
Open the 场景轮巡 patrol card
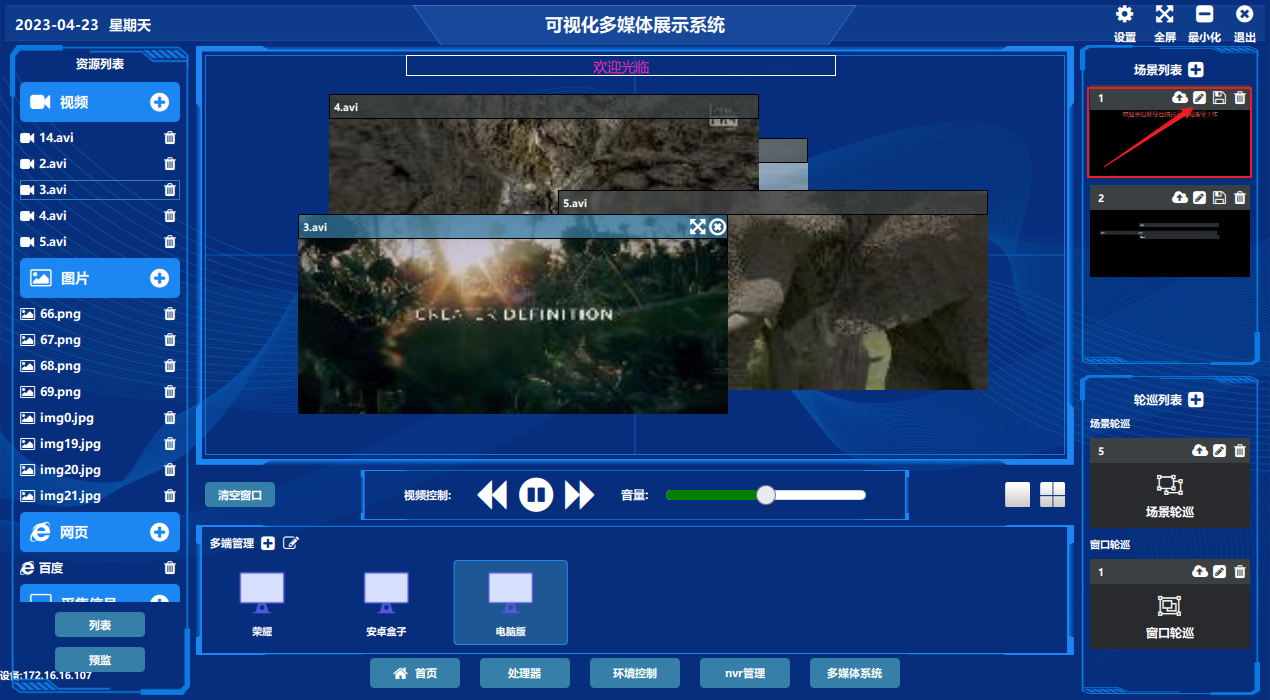(x=1170, y=495)
